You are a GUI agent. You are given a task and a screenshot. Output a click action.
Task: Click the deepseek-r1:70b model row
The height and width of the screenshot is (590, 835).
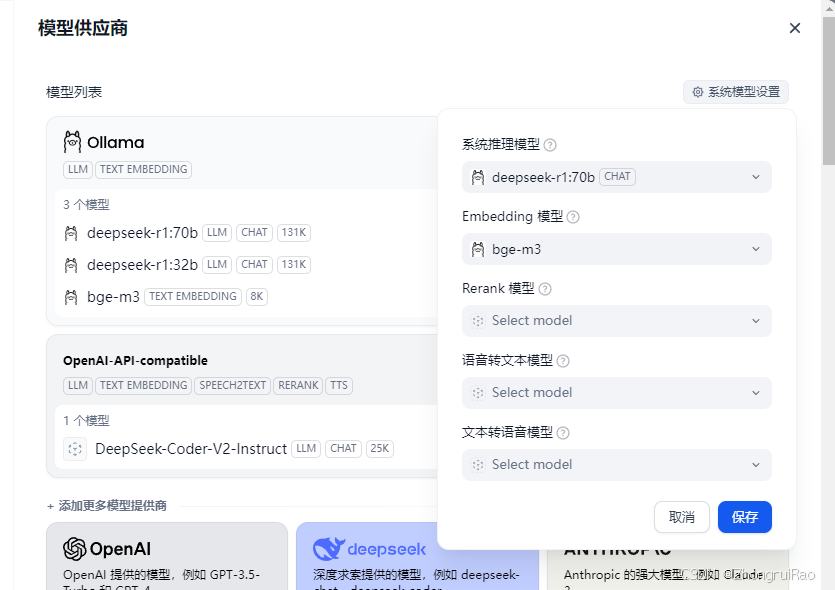(x=187, y=233)
